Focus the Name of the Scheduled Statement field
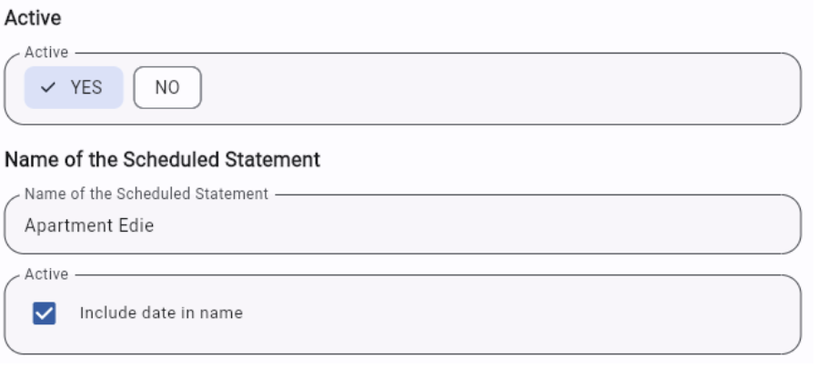The height and width of the screenshot is (378, 828). click(x=402, y=224)
